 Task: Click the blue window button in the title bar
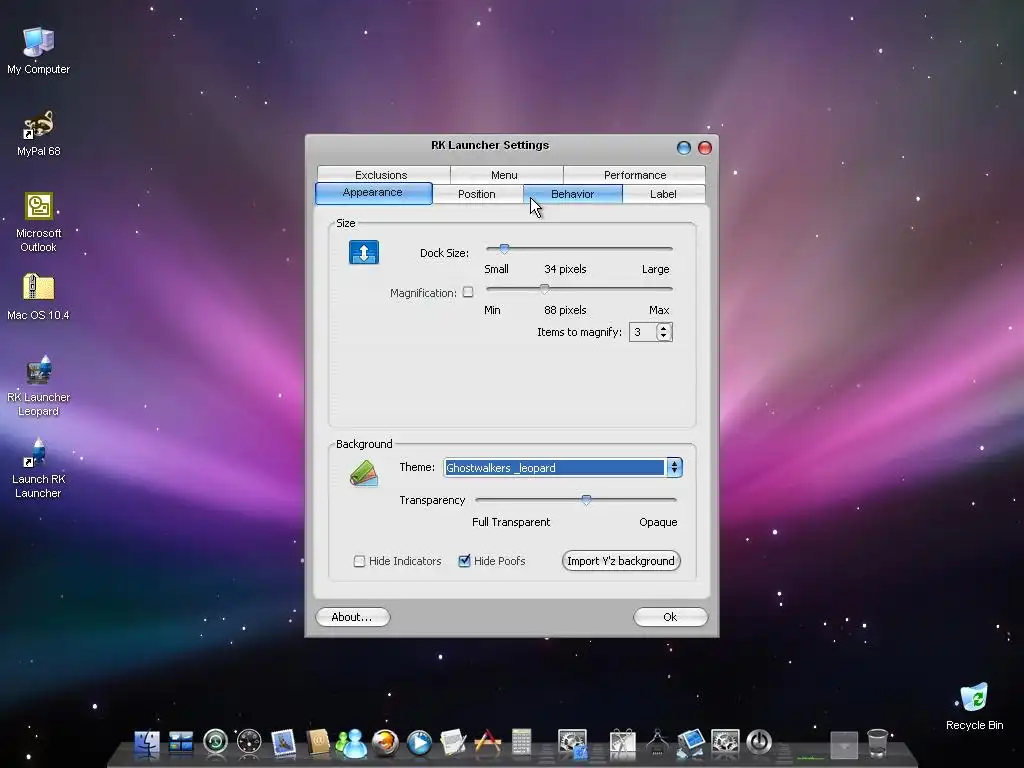[x=684, y=148]
